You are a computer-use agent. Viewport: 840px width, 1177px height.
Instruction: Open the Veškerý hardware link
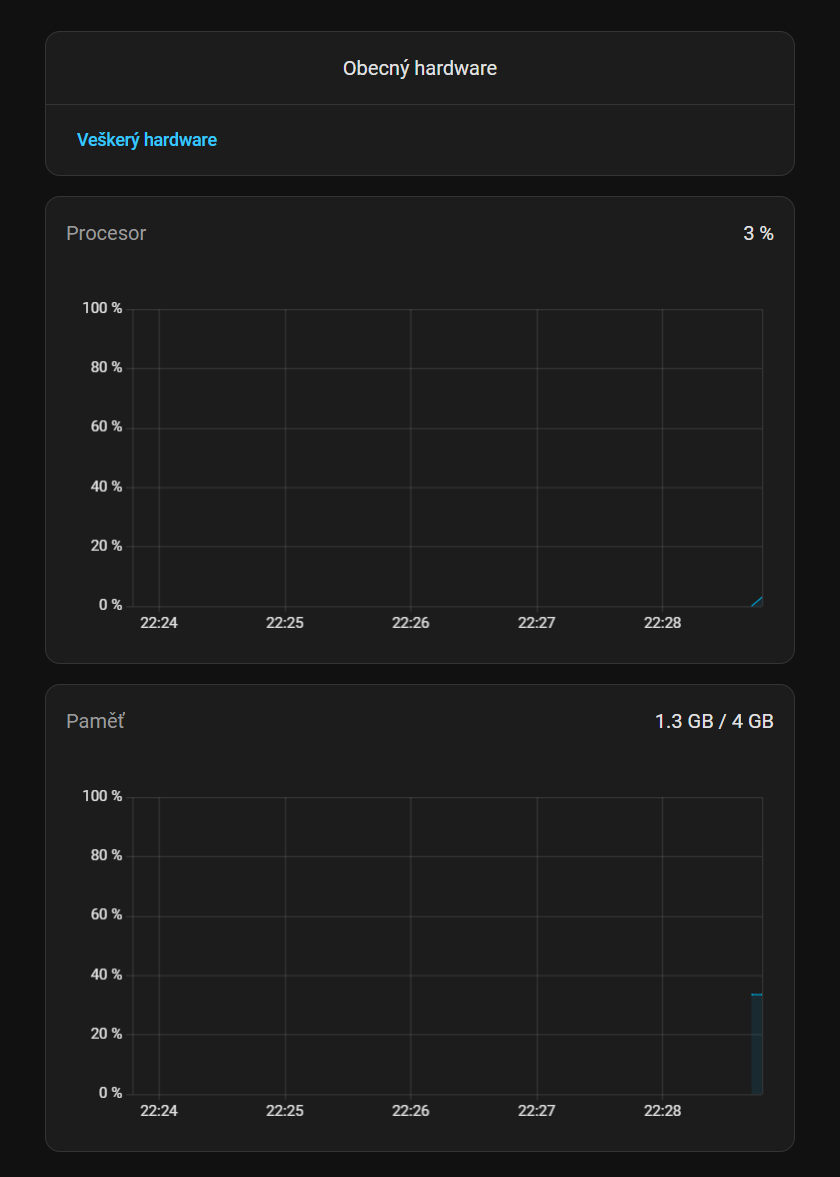tap(147, 140)
